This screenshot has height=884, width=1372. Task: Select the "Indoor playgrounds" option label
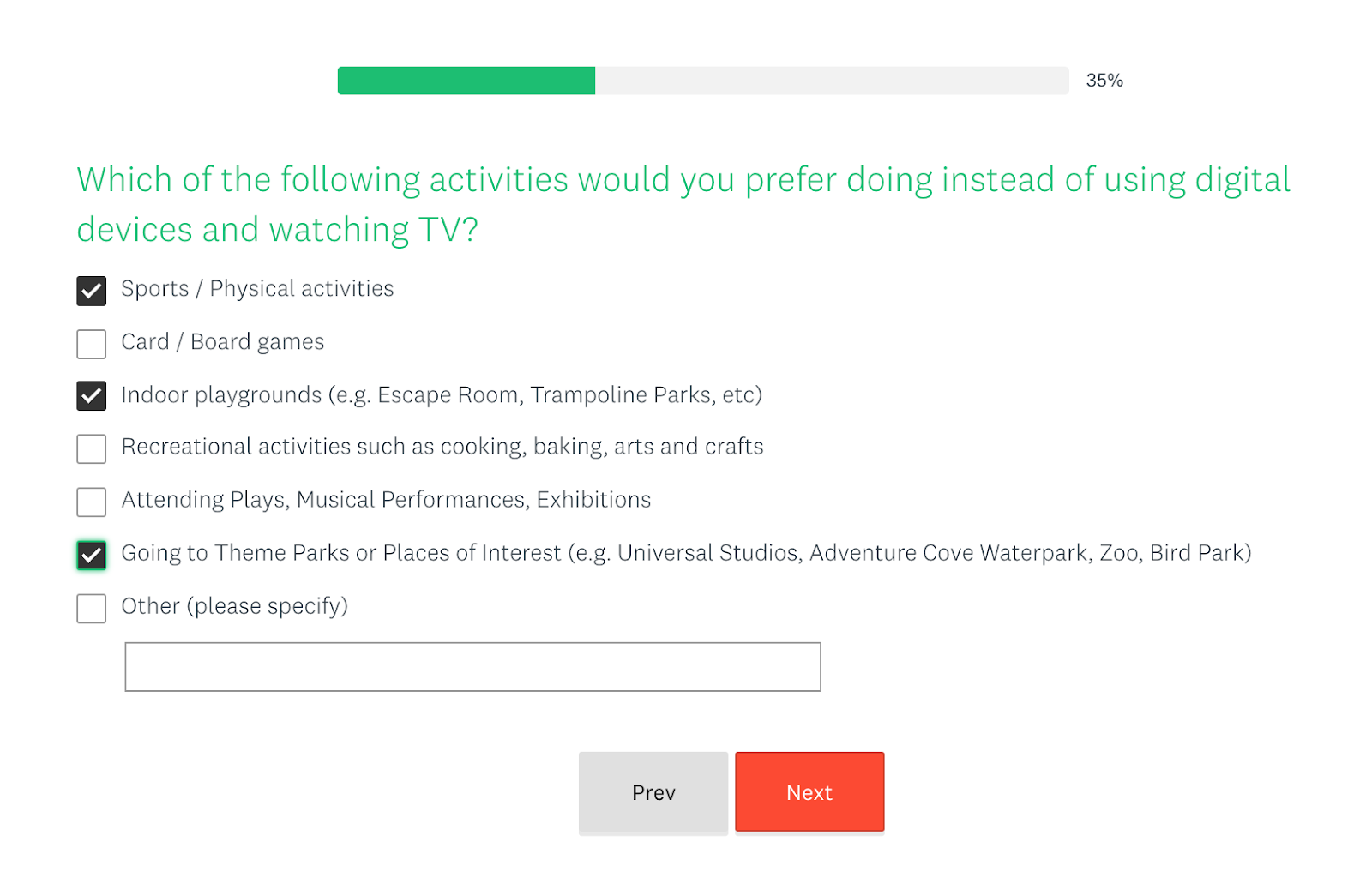442,395
